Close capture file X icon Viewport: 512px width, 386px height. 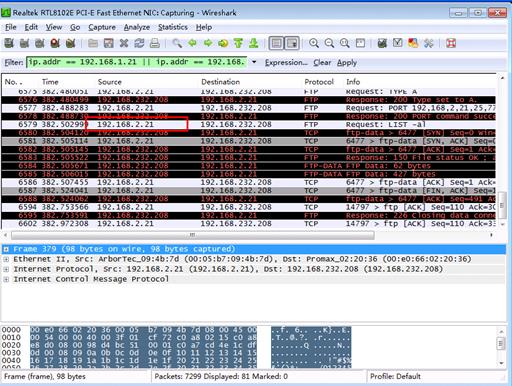124,43
